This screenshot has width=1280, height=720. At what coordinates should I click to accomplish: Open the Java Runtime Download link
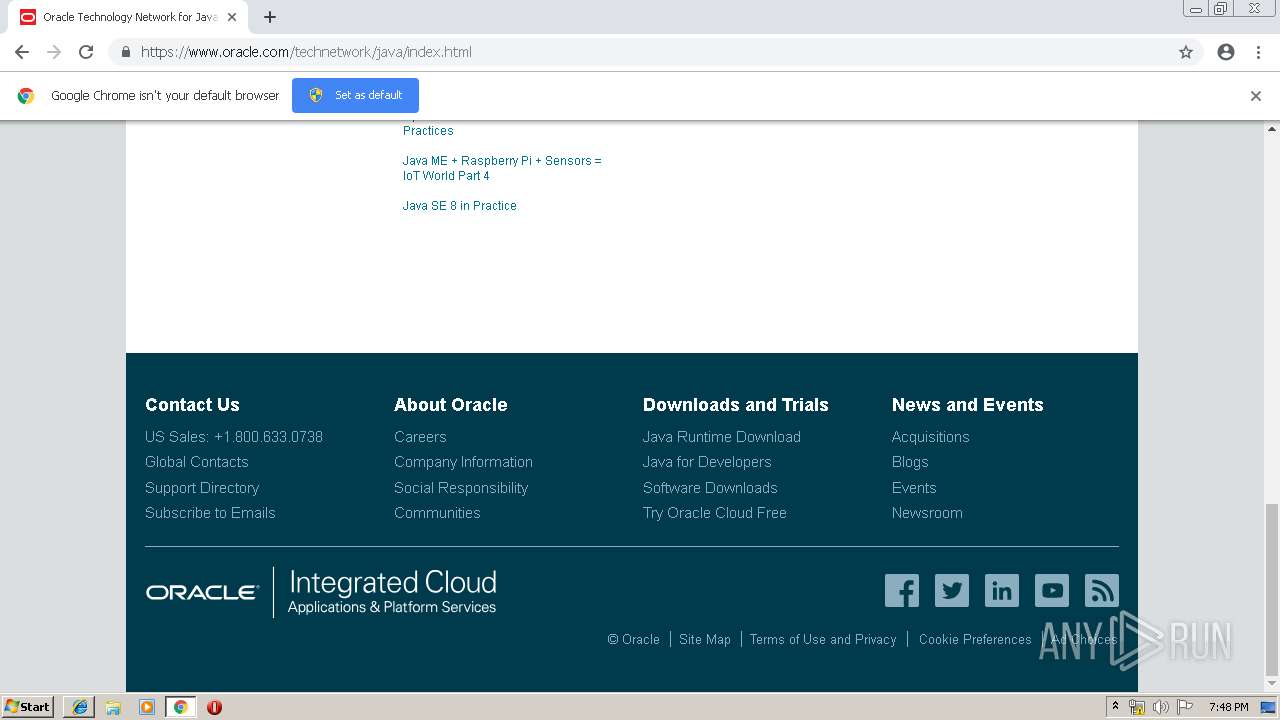pos(722,437)
